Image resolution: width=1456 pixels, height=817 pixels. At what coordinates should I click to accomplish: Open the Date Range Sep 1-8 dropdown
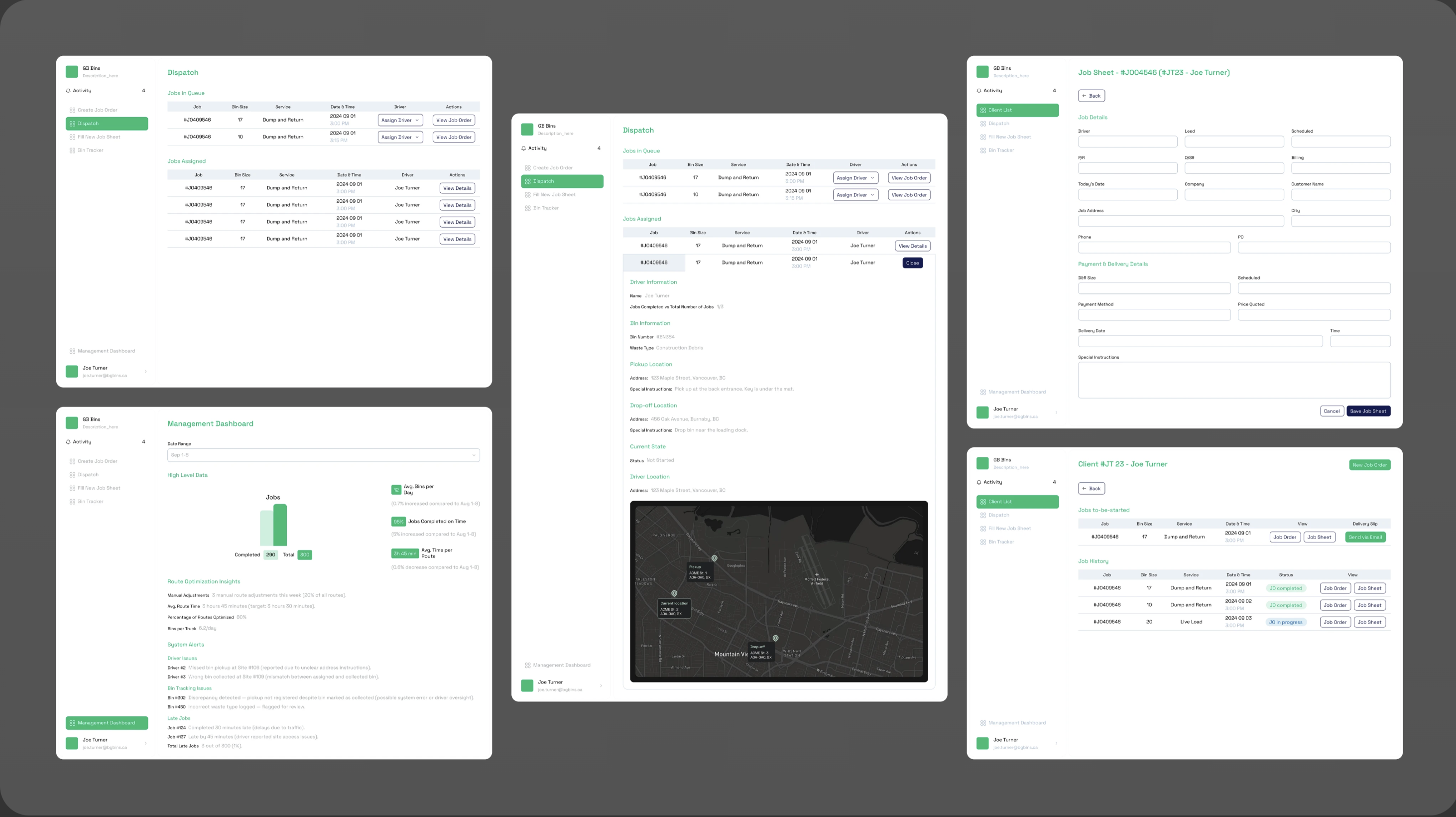(x=323, y=454)
